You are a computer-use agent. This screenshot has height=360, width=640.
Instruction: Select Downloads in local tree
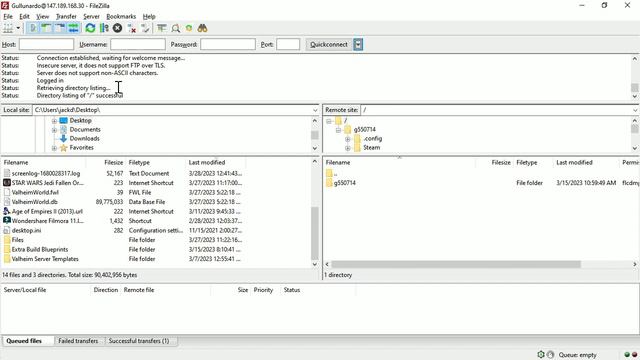84,138
